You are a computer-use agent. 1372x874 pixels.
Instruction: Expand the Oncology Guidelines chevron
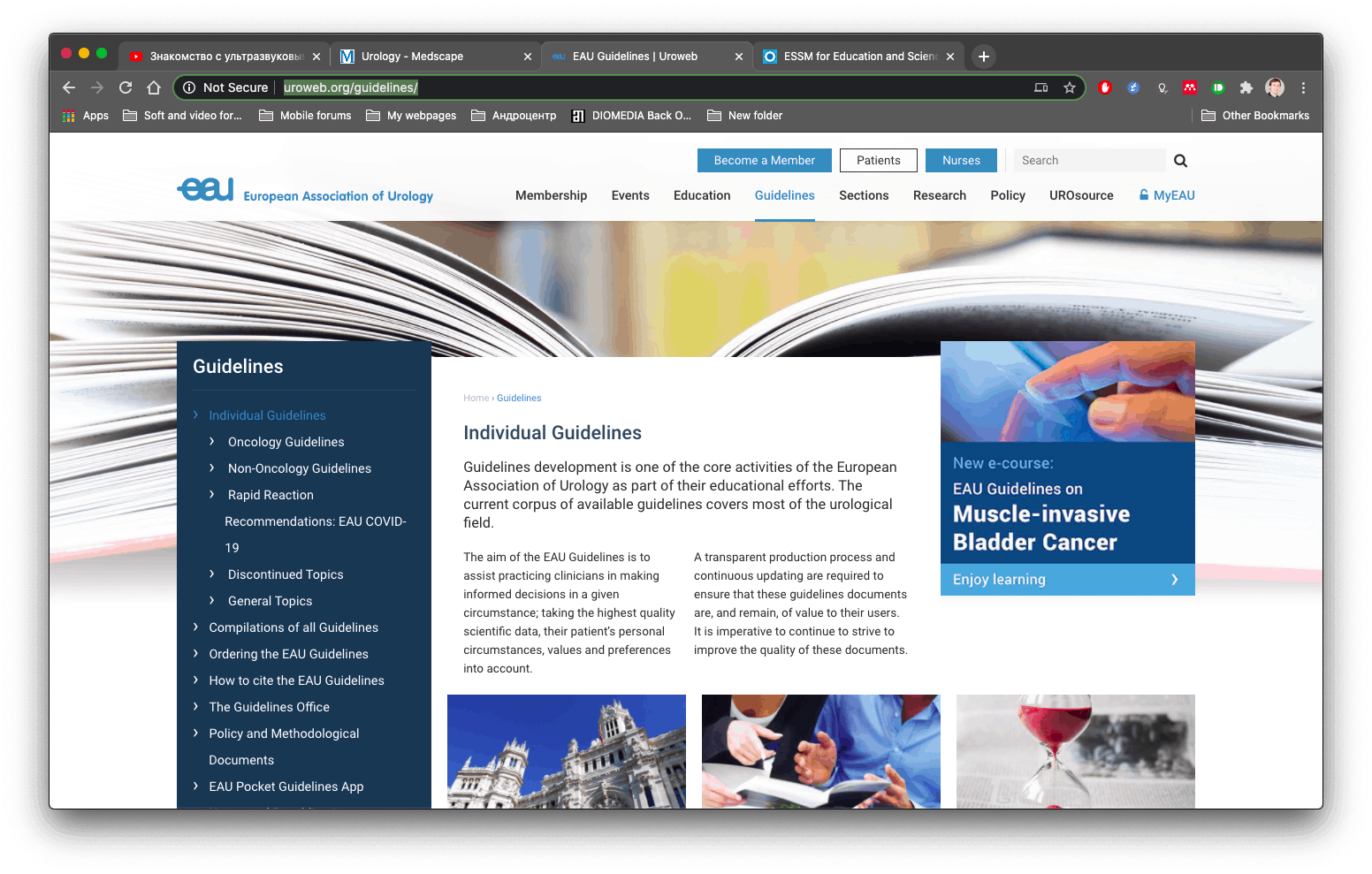tap(212, 441)
